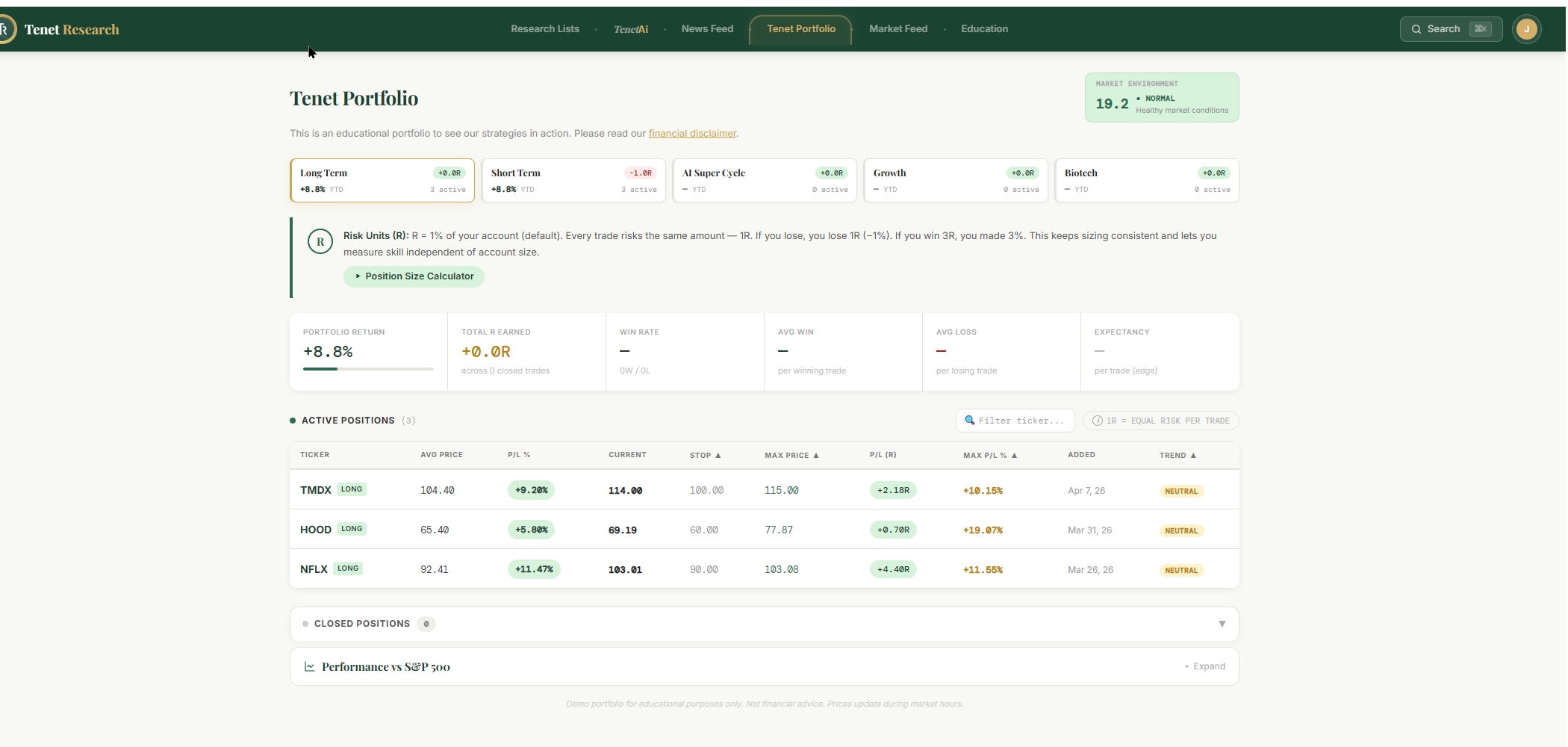Switch to the Market Feed tab
Screen dimensions: 1568x747
coord(898,29)
